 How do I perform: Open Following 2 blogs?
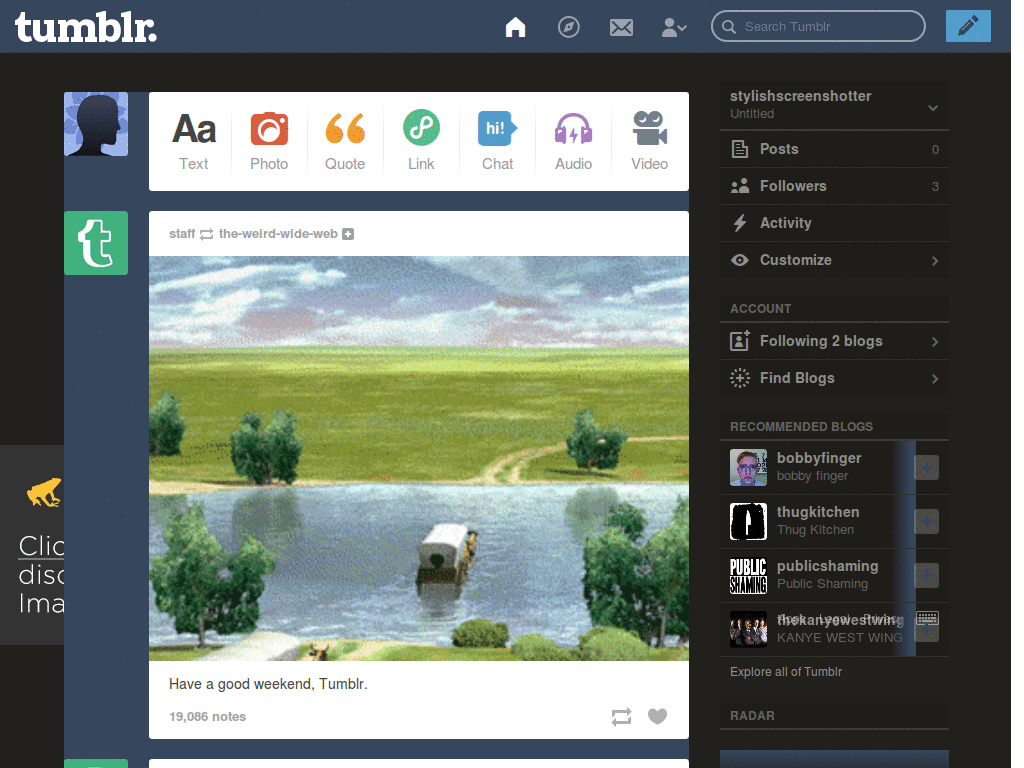pyautogui.click(x=834, y=341)
